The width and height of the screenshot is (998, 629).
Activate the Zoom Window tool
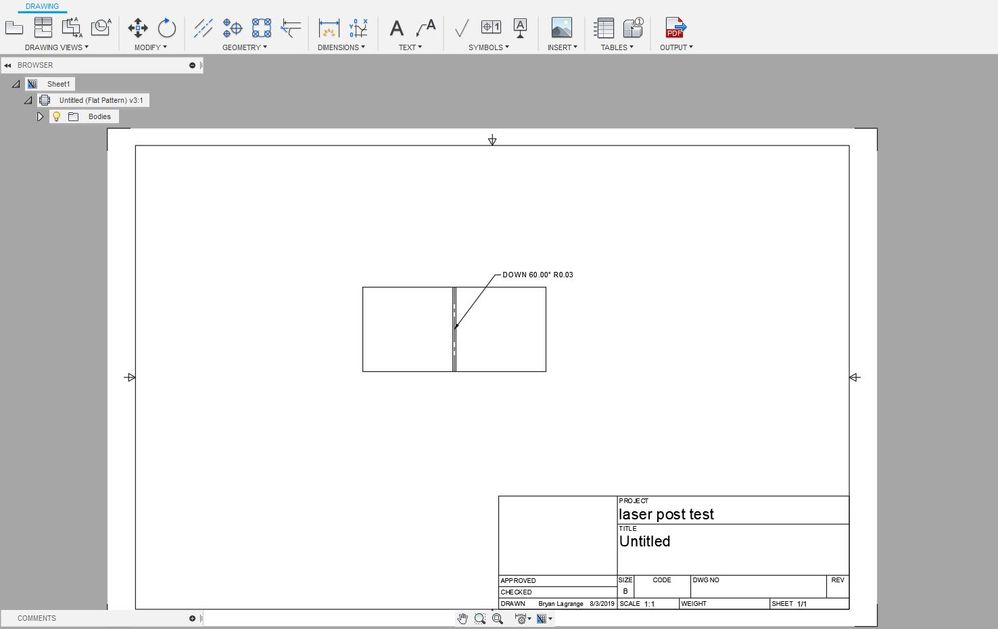click(x=480, y=618)
